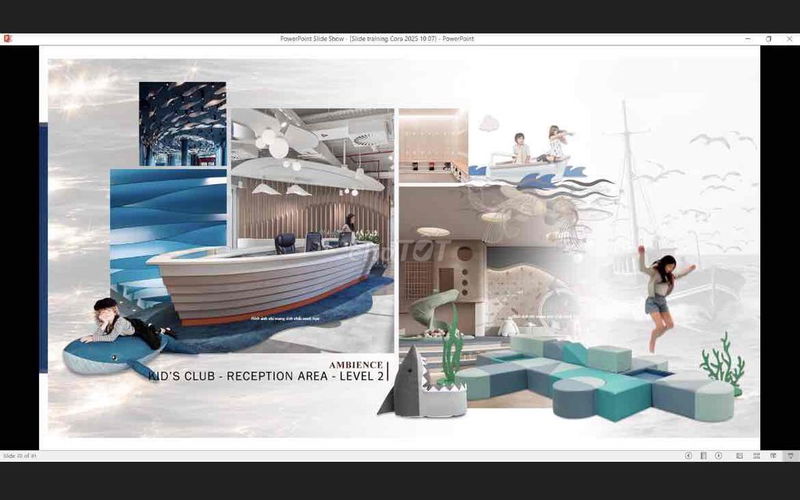Open the slide show menu between navigation arrows

(x=703, y=456)
